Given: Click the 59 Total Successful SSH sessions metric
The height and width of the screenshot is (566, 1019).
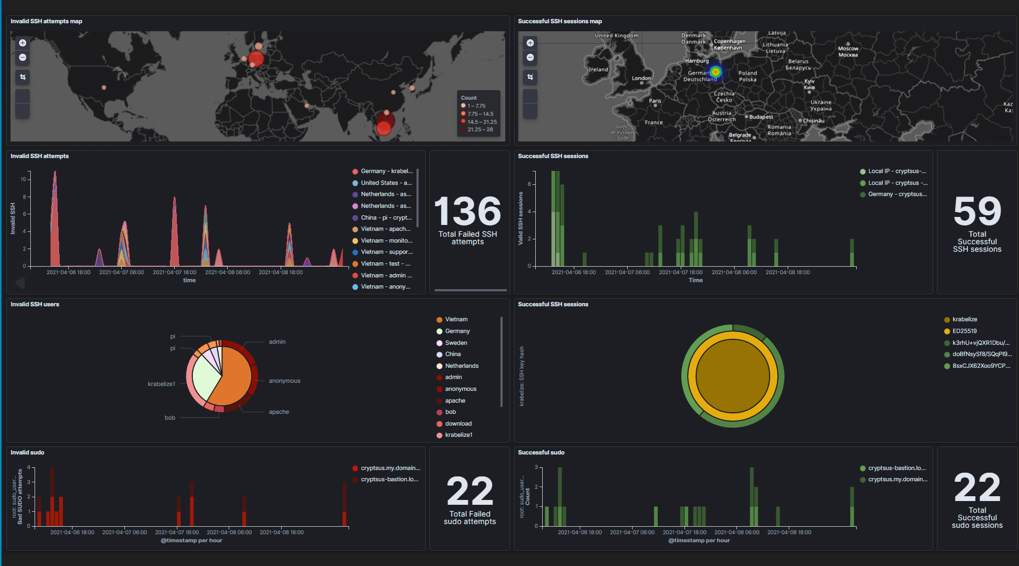Looking at the screenshot, I should [976, 221].
